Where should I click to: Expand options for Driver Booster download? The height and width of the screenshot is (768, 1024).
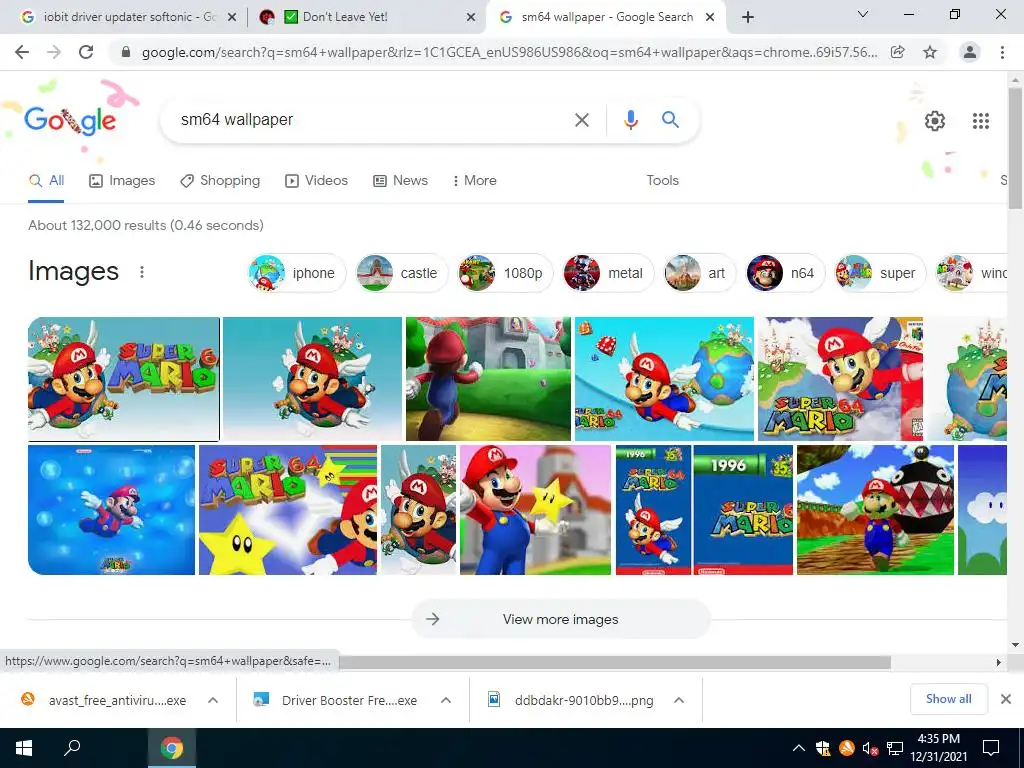[x=446, y=700]
